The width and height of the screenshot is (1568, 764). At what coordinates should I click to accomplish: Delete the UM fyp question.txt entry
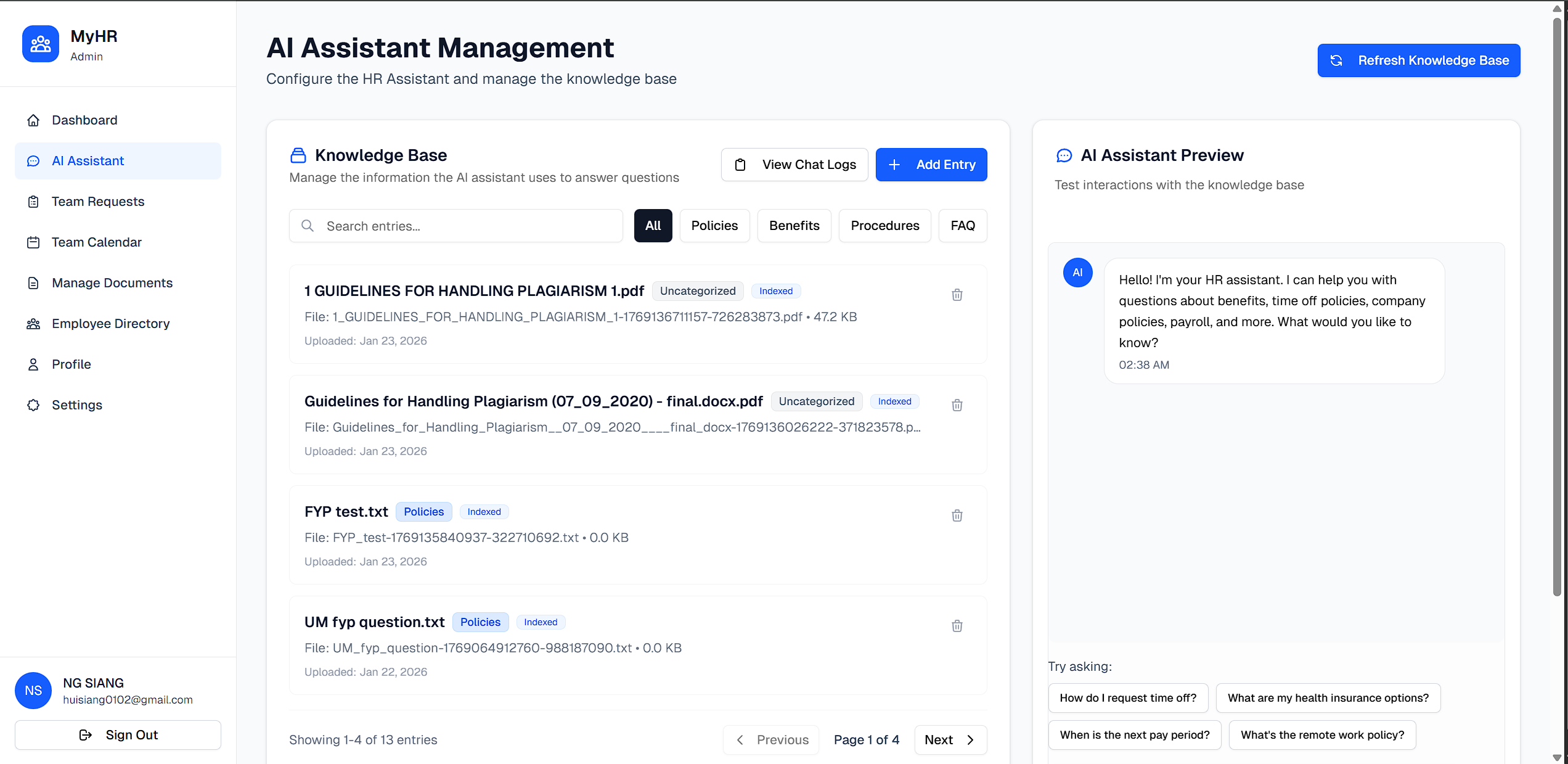[957, 626]
